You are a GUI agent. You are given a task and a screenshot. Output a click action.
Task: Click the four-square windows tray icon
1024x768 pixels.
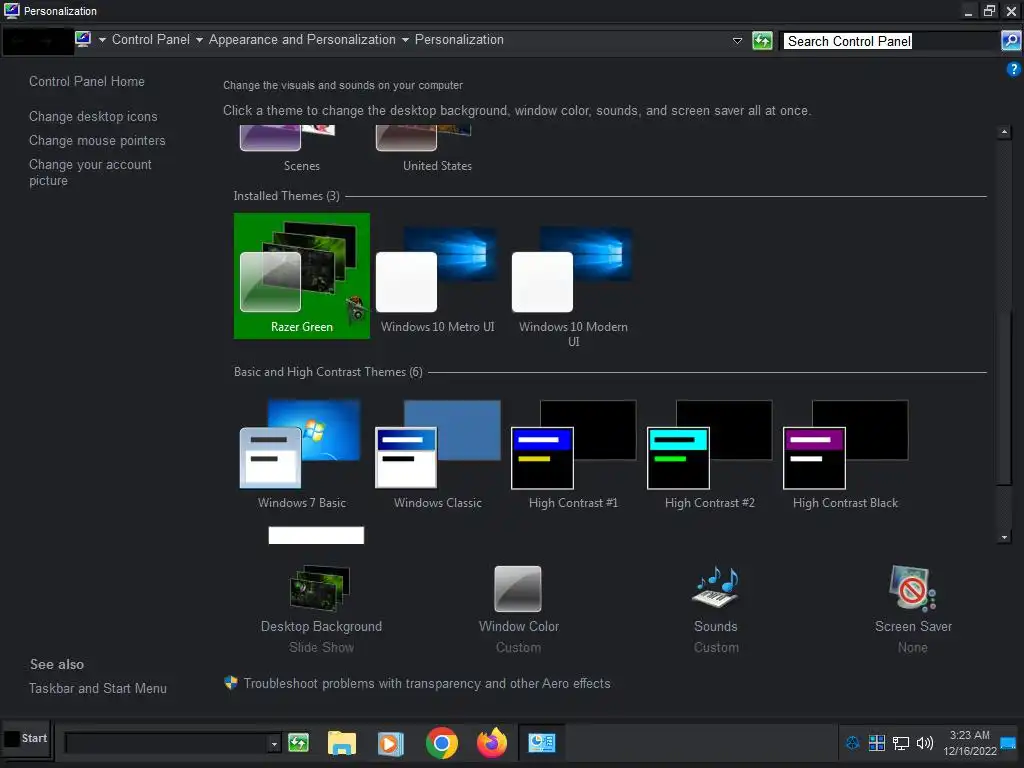[876, 743]
